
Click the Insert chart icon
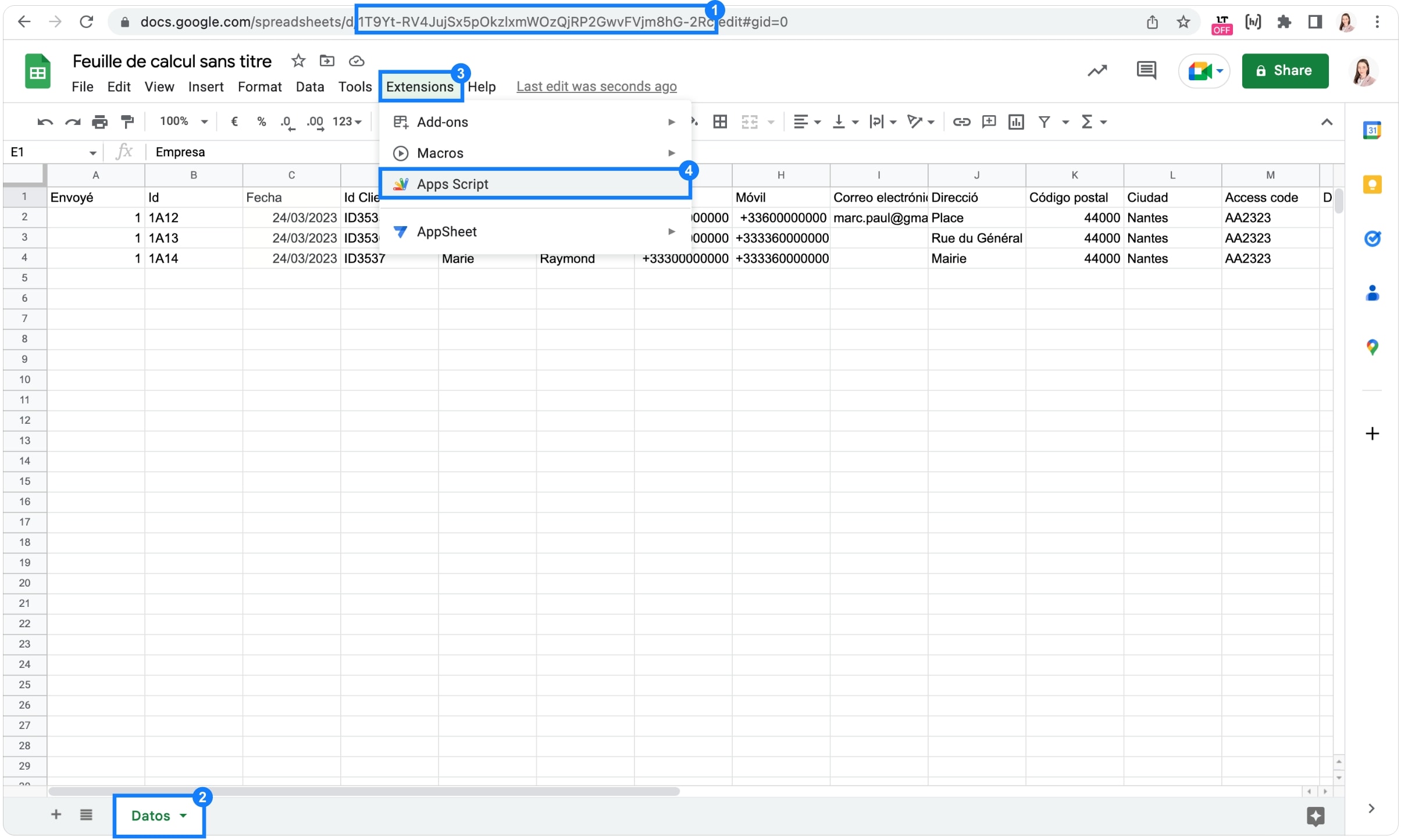point(1016,121)
